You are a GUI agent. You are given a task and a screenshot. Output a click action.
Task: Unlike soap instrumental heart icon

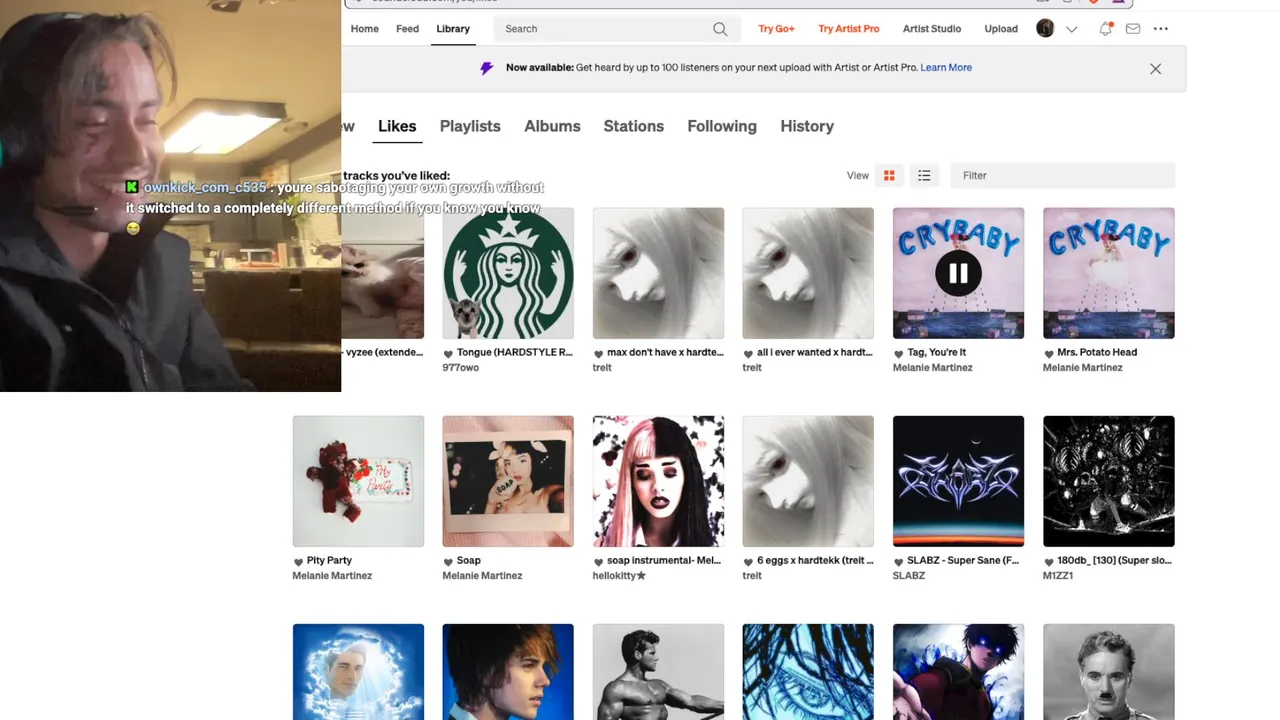tap(599, 561)
